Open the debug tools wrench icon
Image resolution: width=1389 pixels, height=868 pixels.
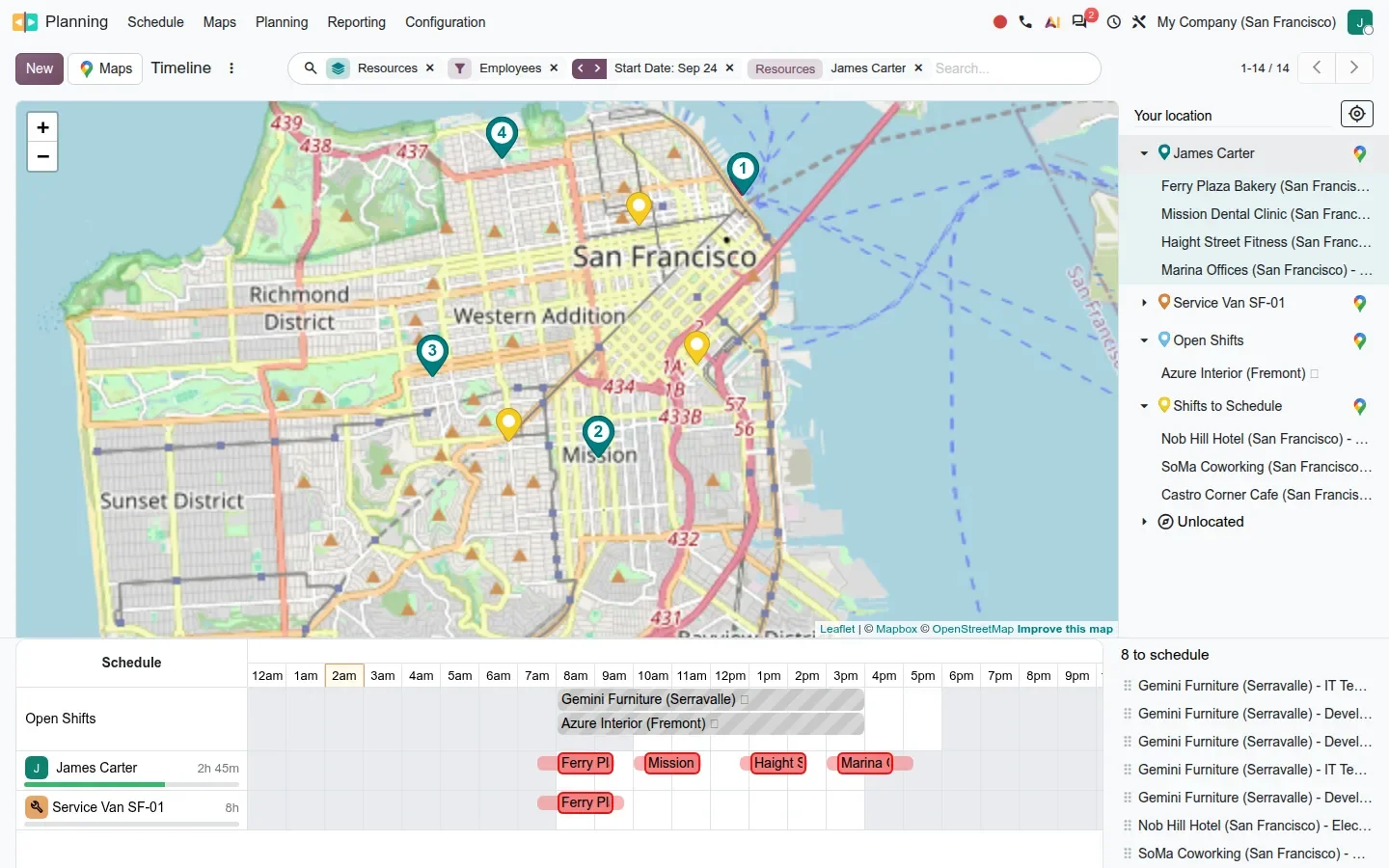[x=1139, y=22]
